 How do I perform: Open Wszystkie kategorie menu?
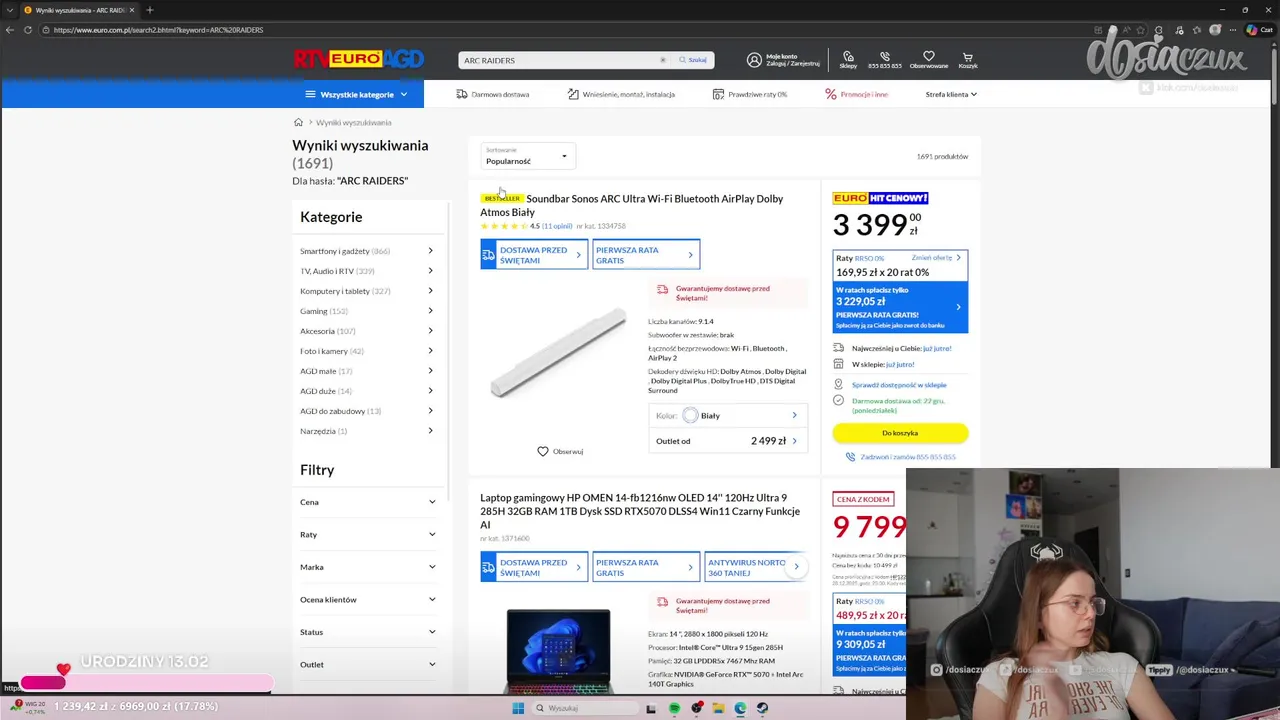point(356,94)
